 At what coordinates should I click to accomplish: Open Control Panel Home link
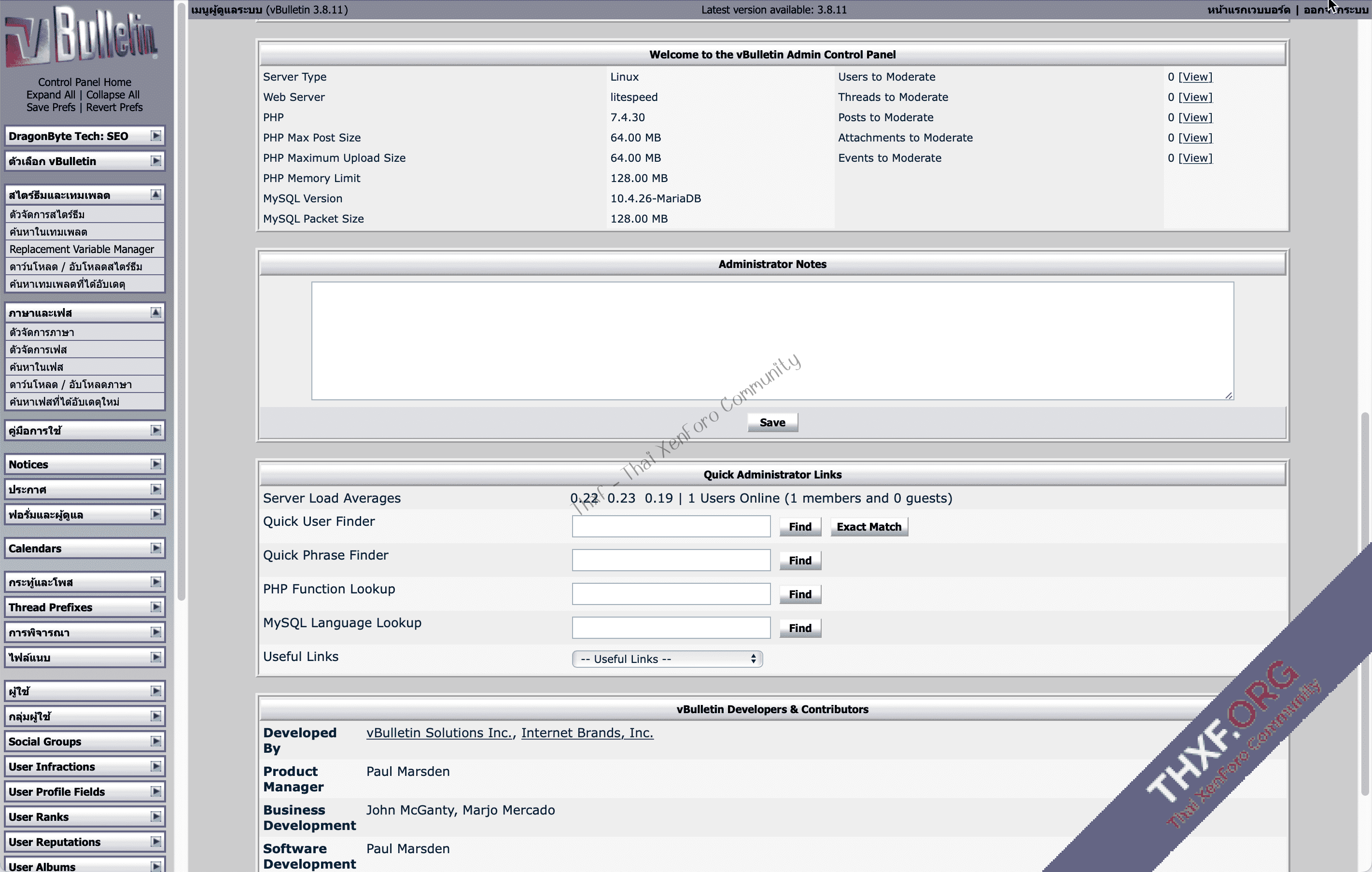click(84, 82)
